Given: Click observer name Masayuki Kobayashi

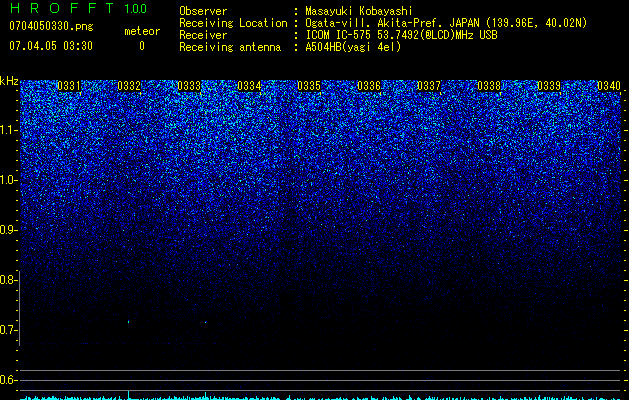Looking at the screenshot, I should [359, 11].
